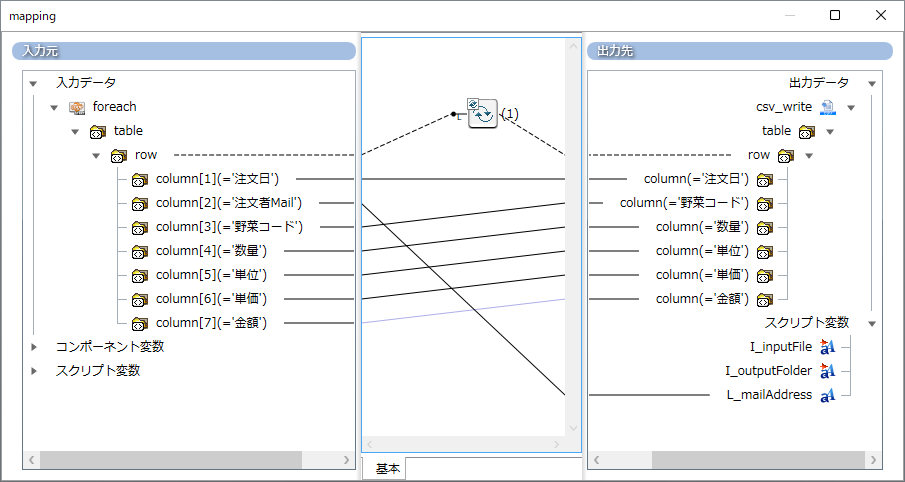The height and width of the screenshot is (482, 905).
Task: Click the column[7] 金額 icon
Action: [140, 323]
